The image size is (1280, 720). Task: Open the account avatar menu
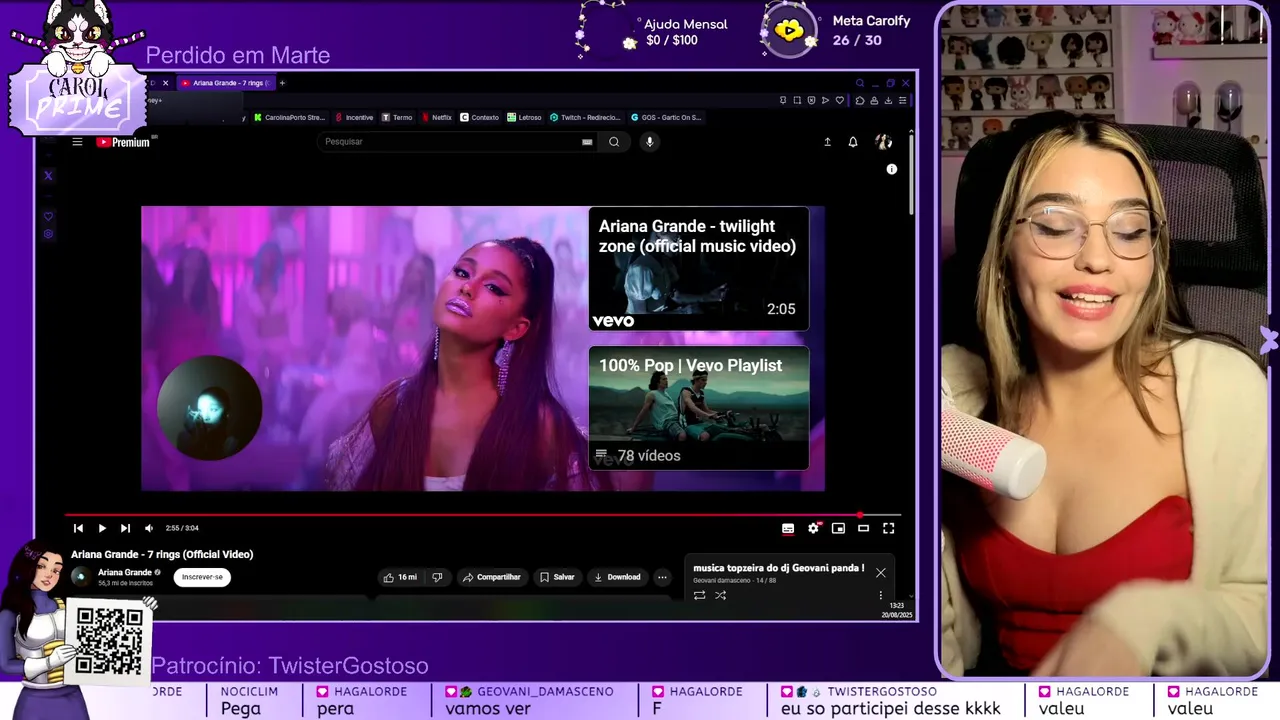coord(884,142)
